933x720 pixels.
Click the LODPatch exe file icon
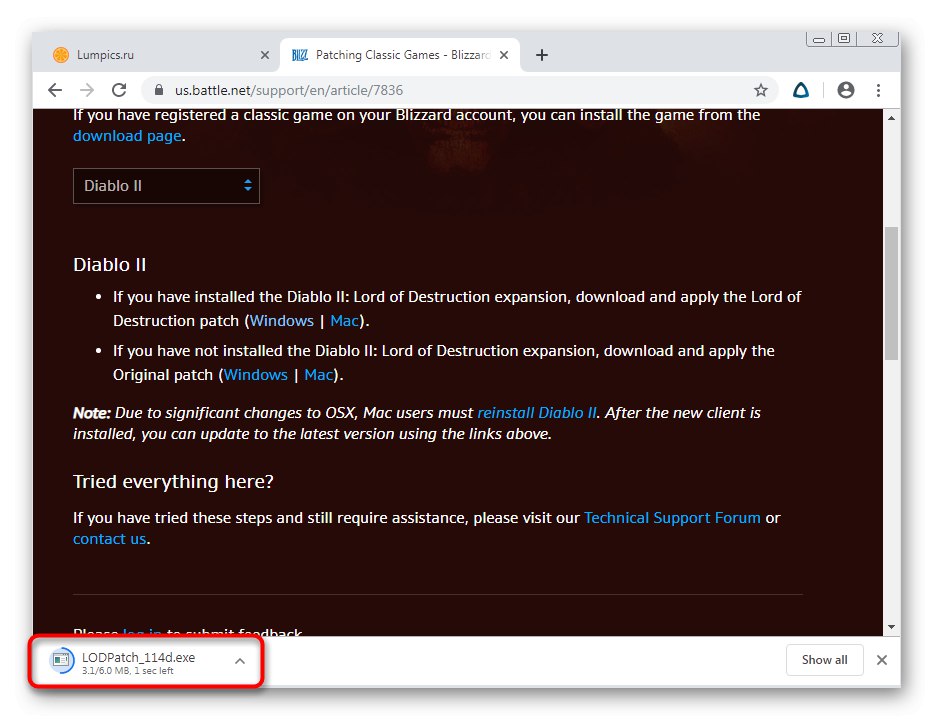point(61,660)
